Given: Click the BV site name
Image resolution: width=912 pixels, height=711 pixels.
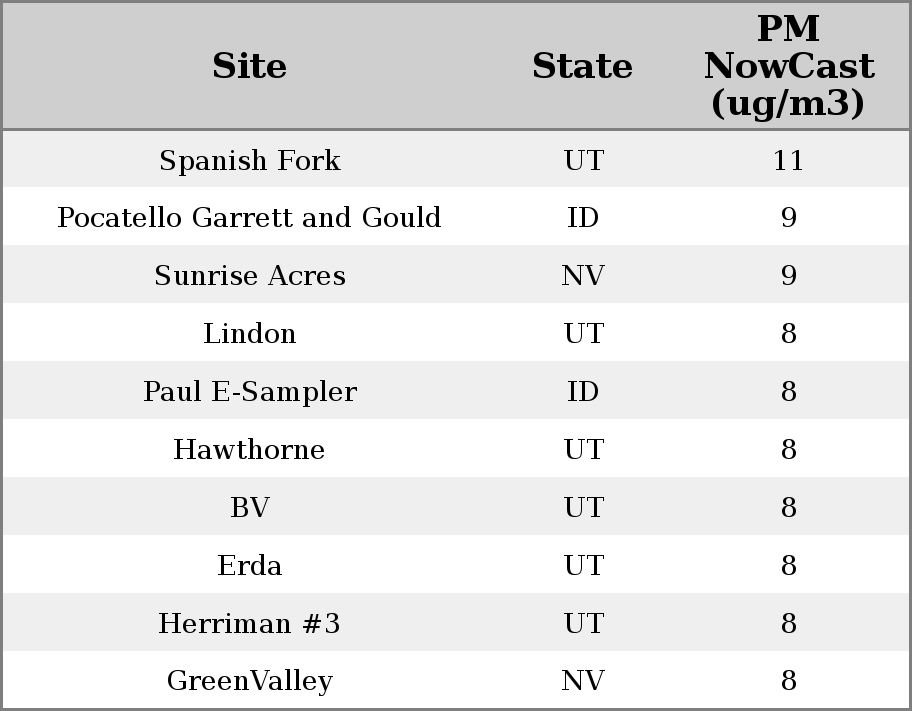Looking at the screenshot, I should (x=249, y=508).
